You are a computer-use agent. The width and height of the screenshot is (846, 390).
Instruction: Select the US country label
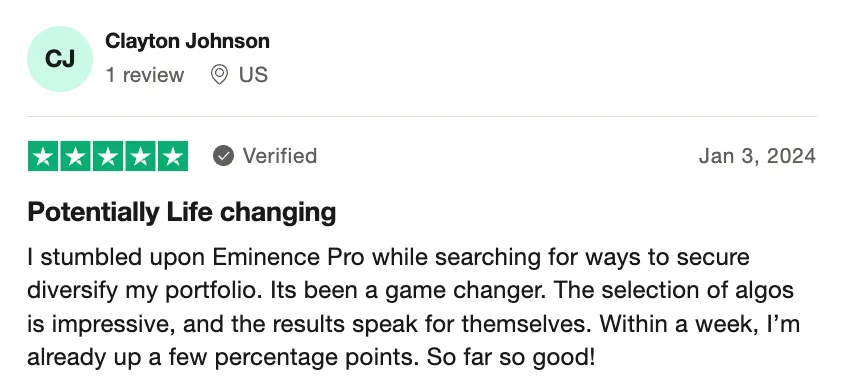tap(254, 74)
